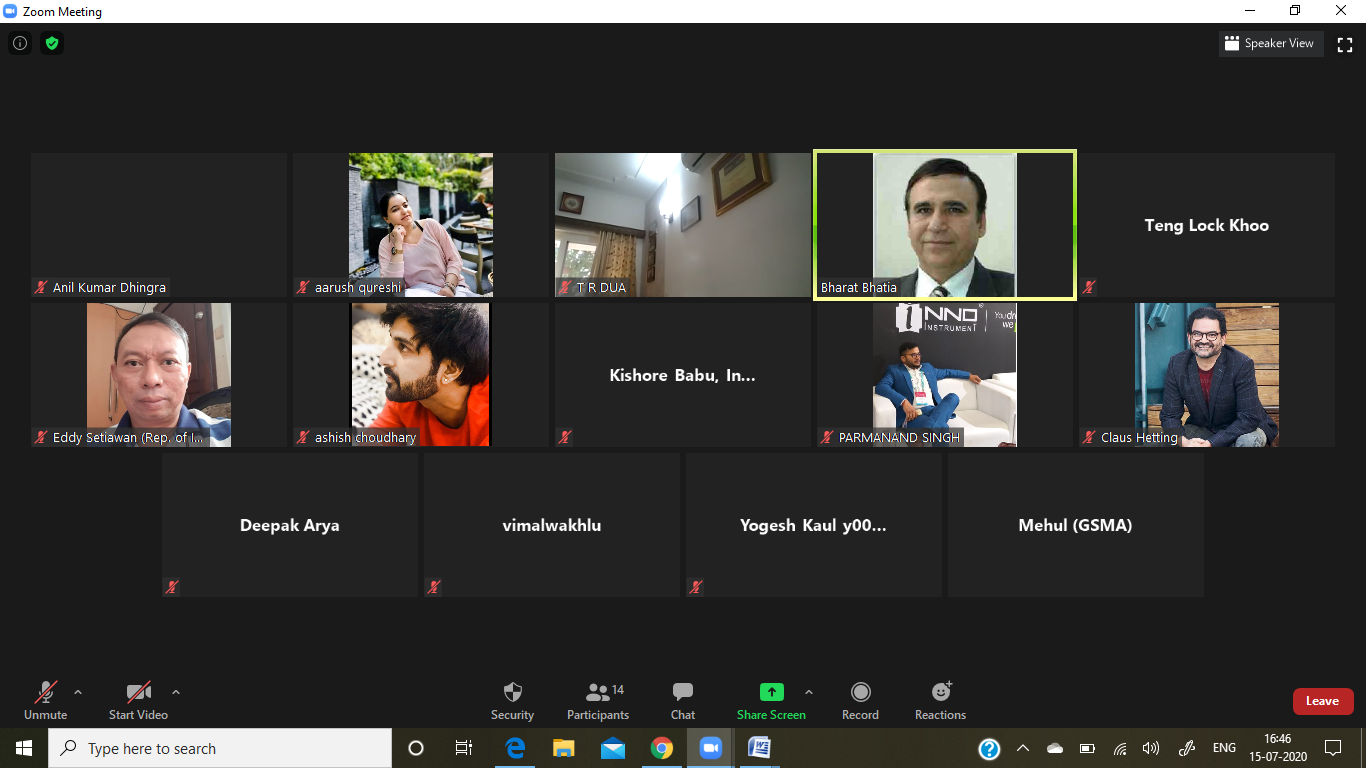Expand video options arrow beside Start Video
1366x768 pixels.
pos(176,692)
